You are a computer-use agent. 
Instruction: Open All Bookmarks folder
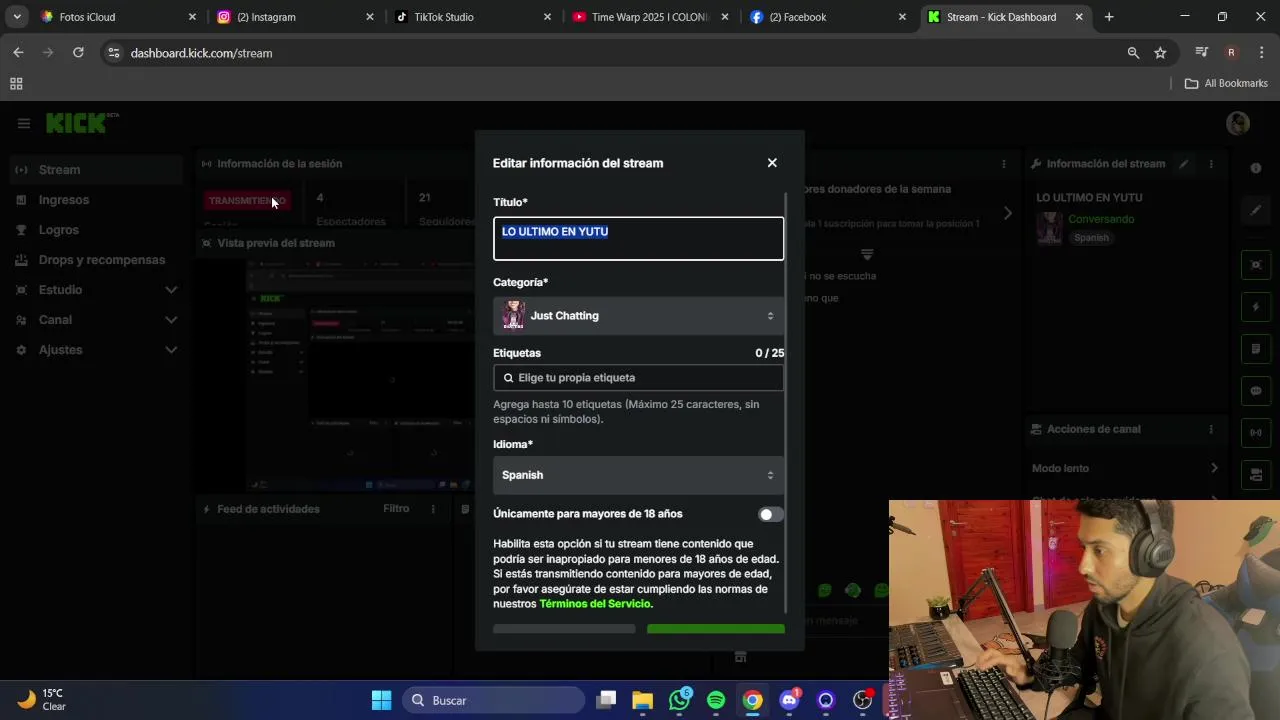click(1226, 84)
